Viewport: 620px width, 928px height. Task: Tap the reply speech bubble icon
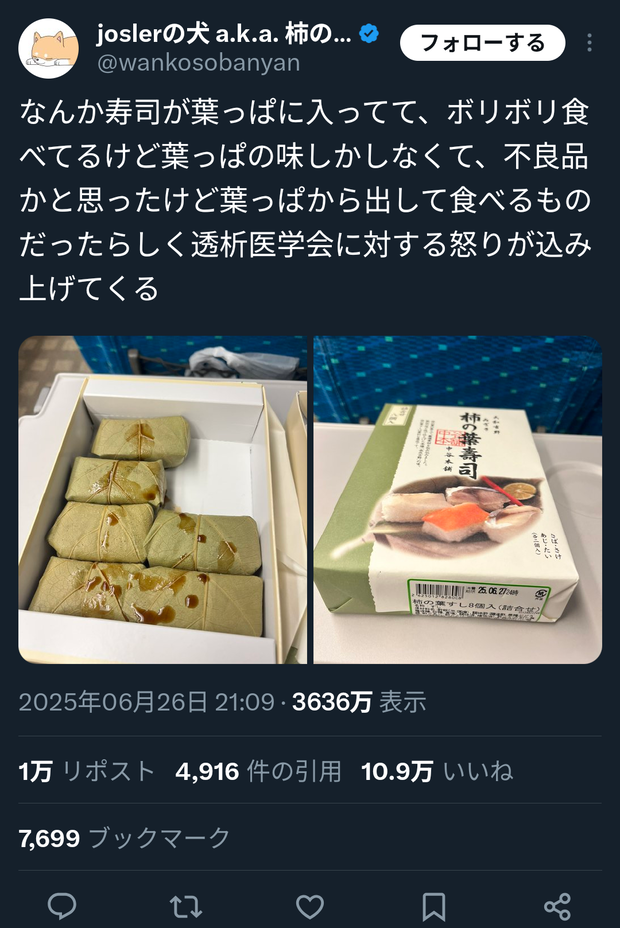click(x=62, y=906)
